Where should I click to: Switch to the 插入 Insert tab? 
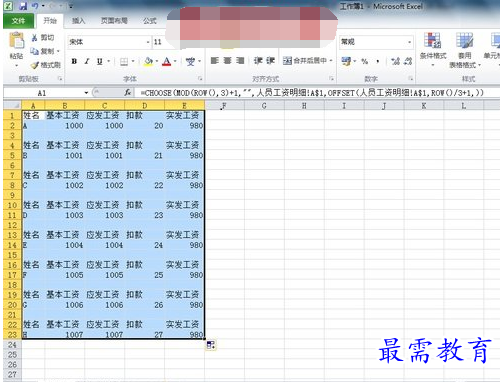point(79,21)
